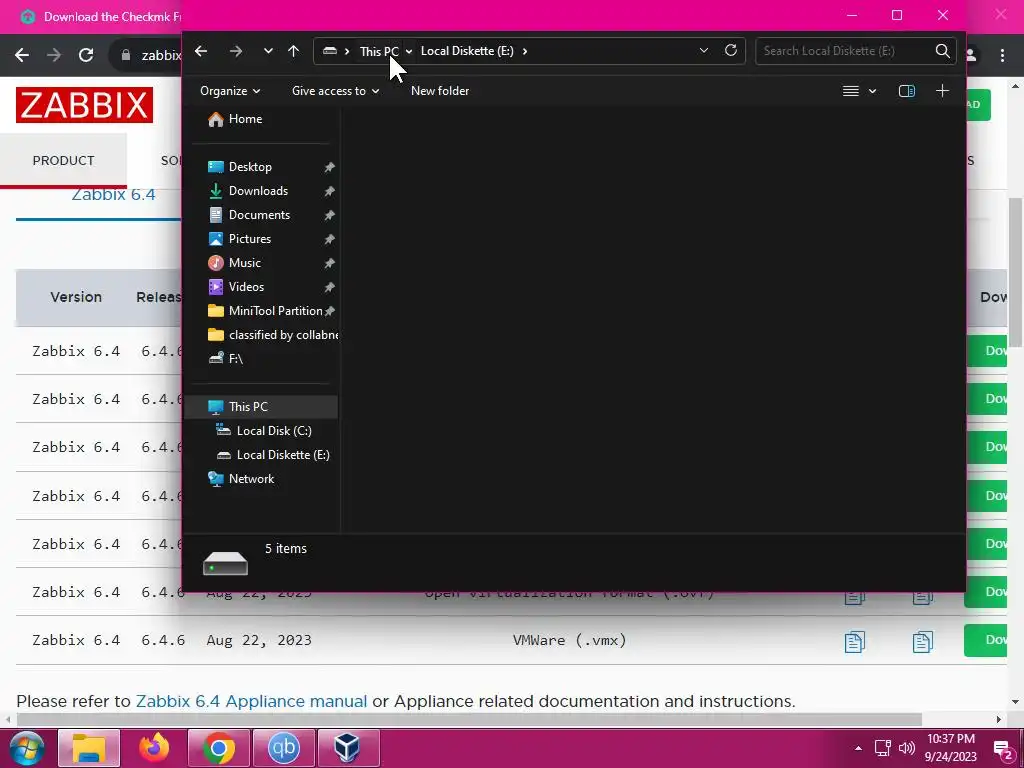The image size is (1024, 768).
Task: Click the Zabbix logo in the browser
Action: tap(84, 105)
